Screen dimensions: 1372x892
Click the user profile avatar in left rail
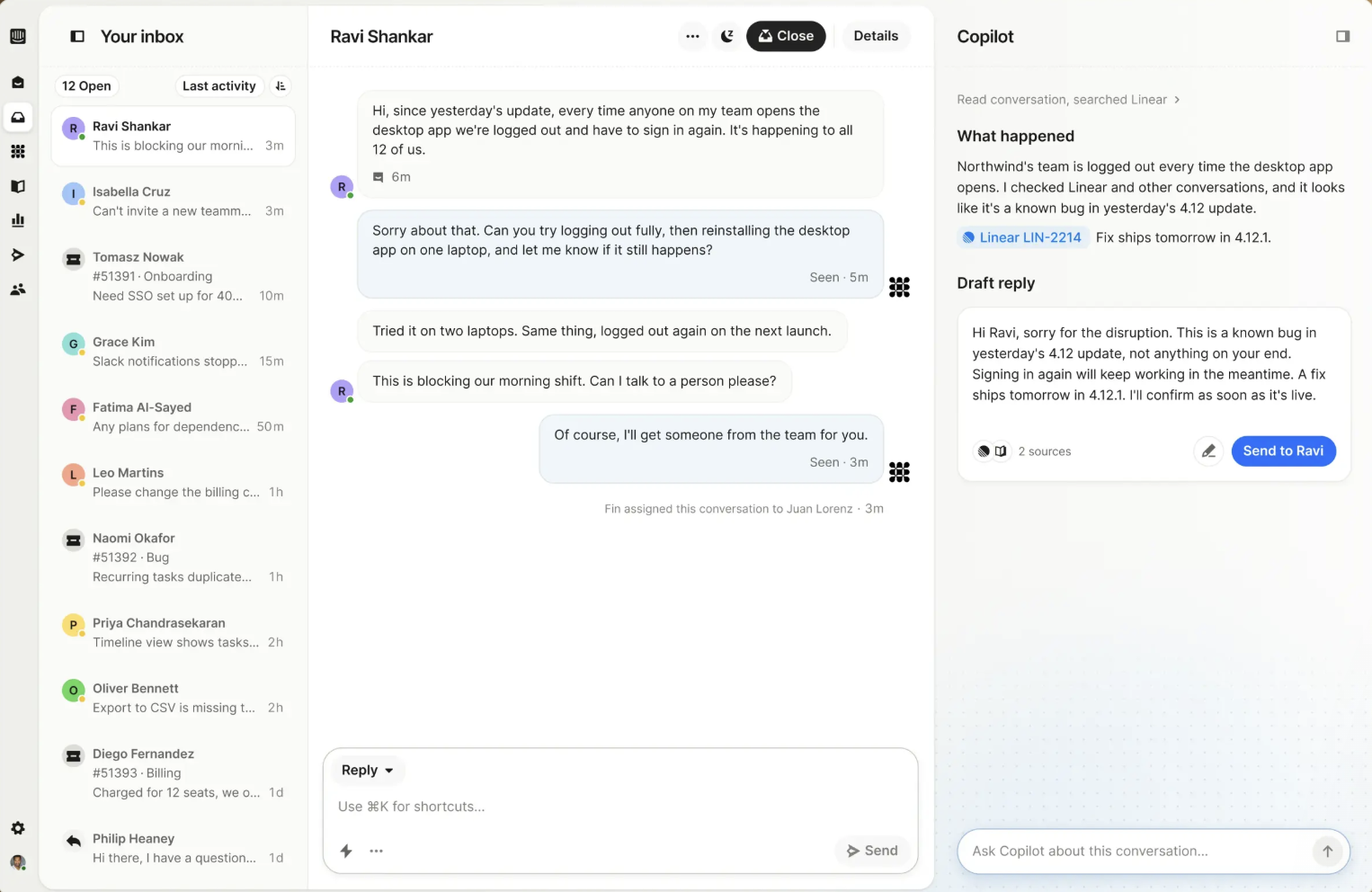(18, 862)
